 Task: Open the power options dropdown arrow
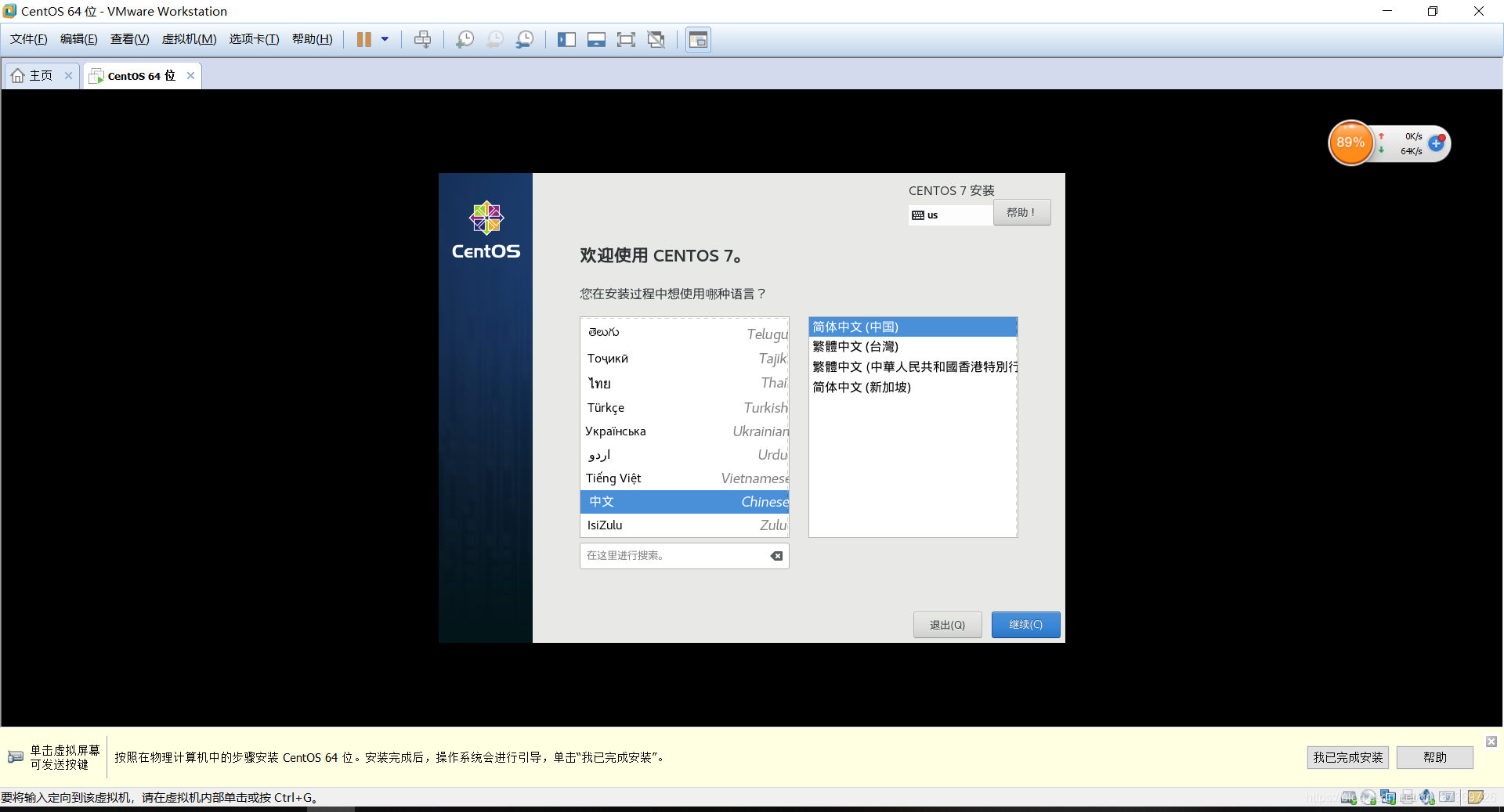pyautogui.click(x=385, y=39)
